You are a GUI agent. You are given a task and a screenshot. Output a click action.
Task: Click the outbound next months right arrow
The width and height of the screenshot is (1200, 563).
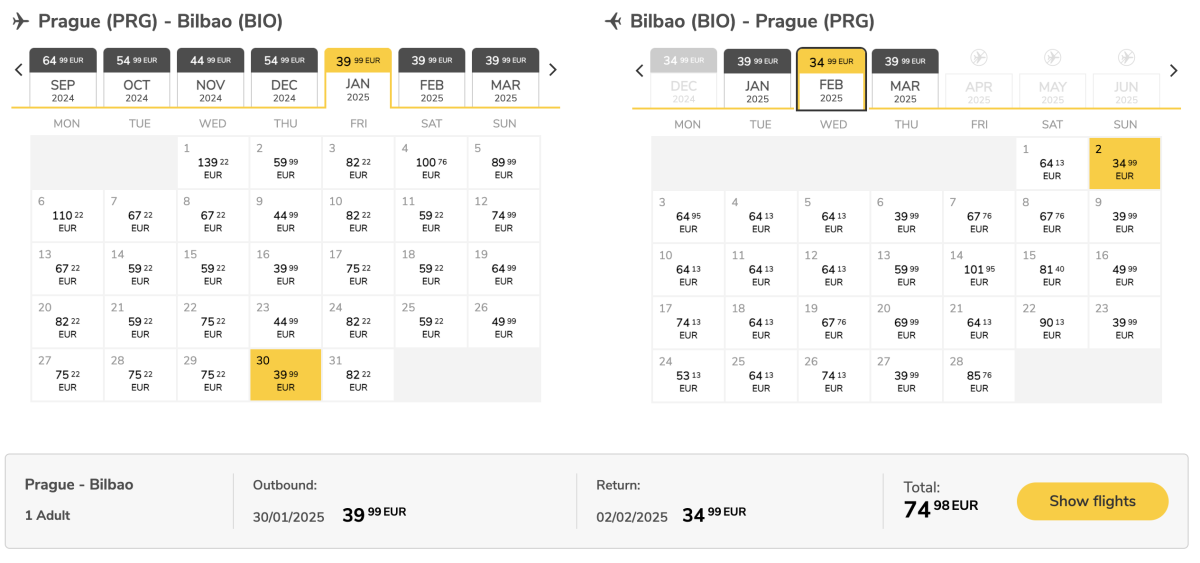click(x=553, y=70)
